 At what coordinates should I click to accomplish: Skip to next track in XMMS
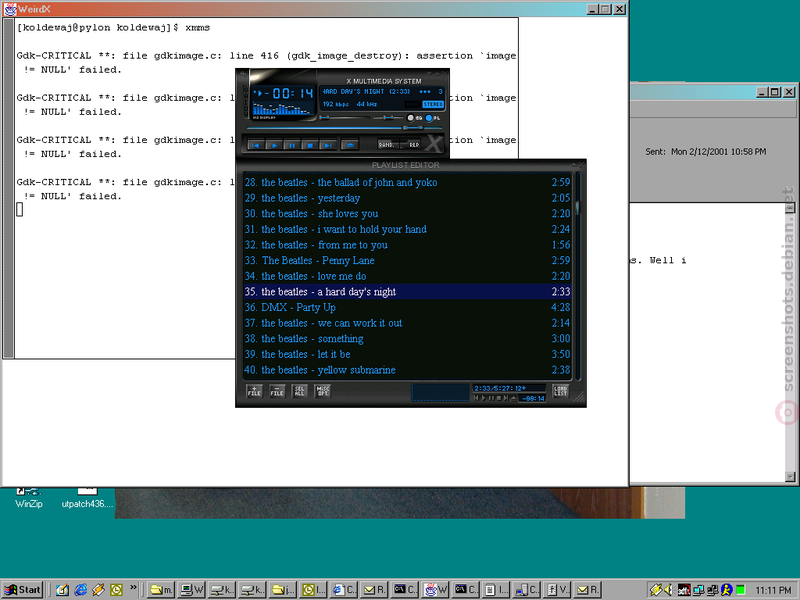[x=328, y=145]
